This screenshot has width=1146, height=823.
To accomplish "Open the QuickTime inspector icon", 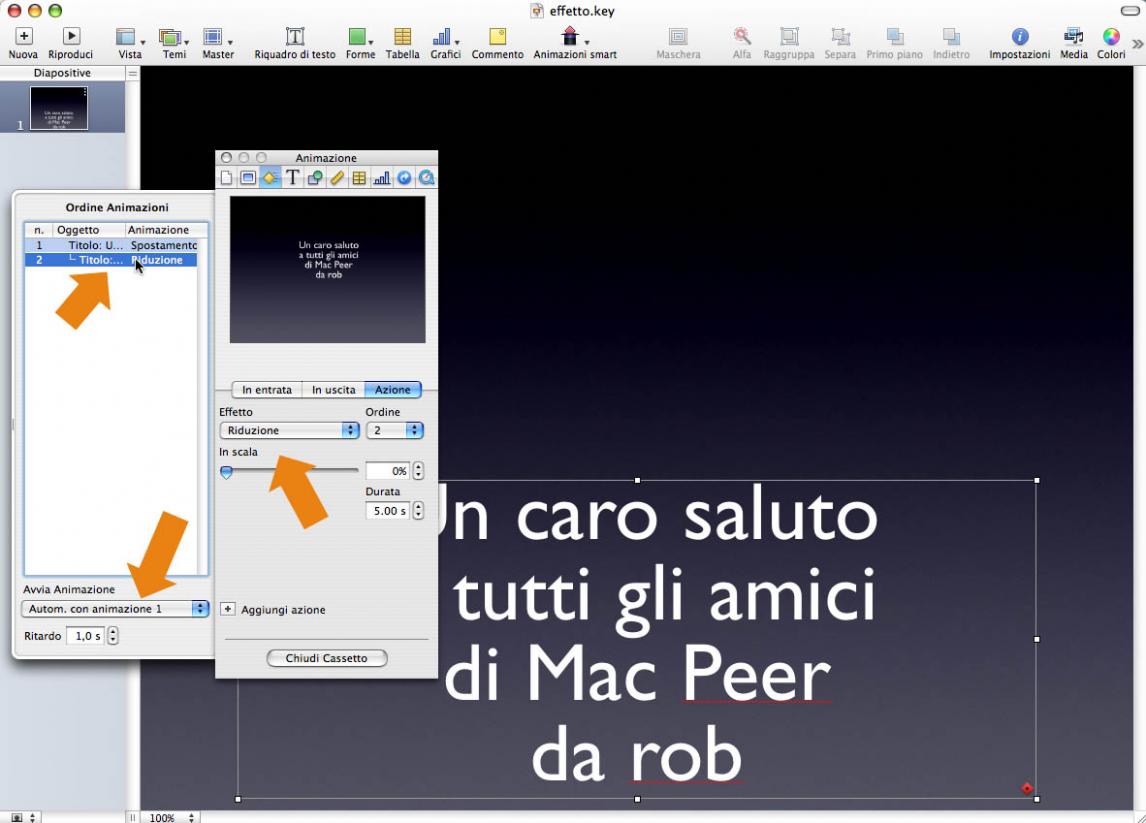I will 426,178.
